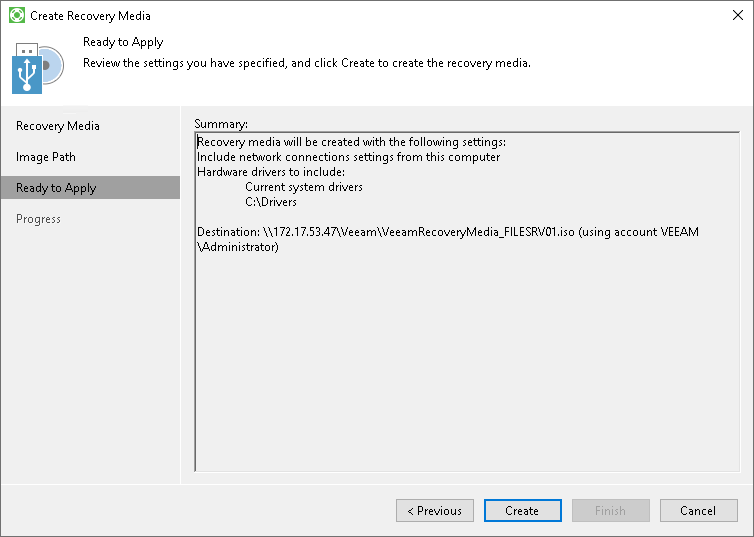Open the Recovery Media step

pos(58,126)
